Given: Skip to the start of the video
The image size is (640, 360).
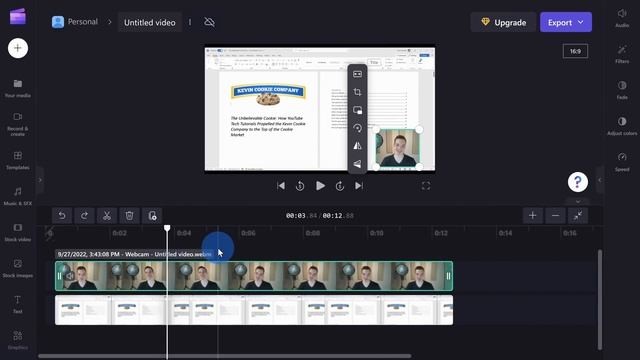Looking at the screenshot, I should coord(281,186).
